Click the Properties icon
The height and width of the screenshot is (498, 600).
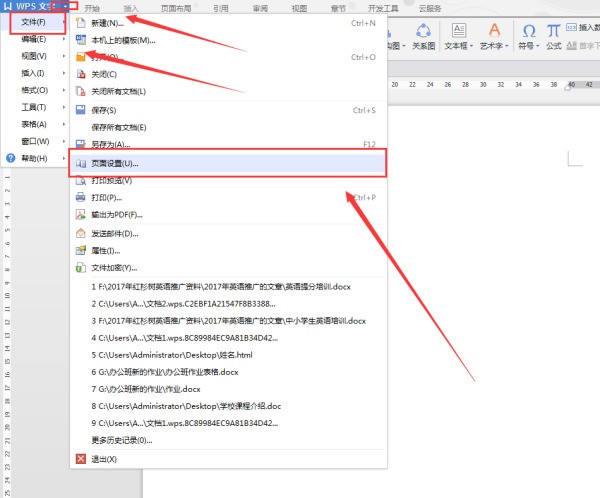(81, 251)
